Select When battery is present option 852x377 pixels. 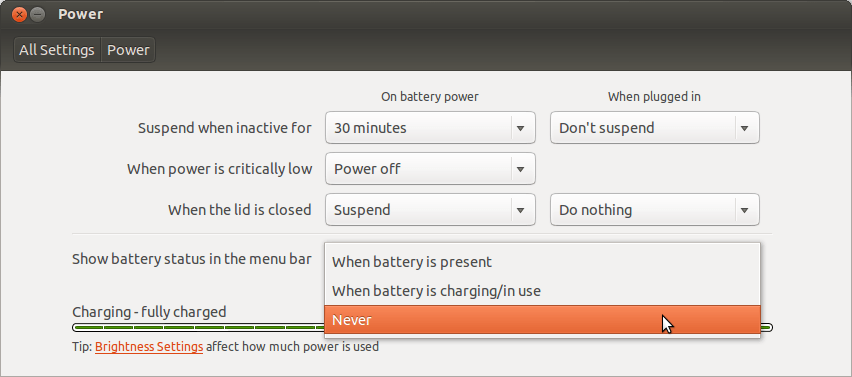coord(542,262)
